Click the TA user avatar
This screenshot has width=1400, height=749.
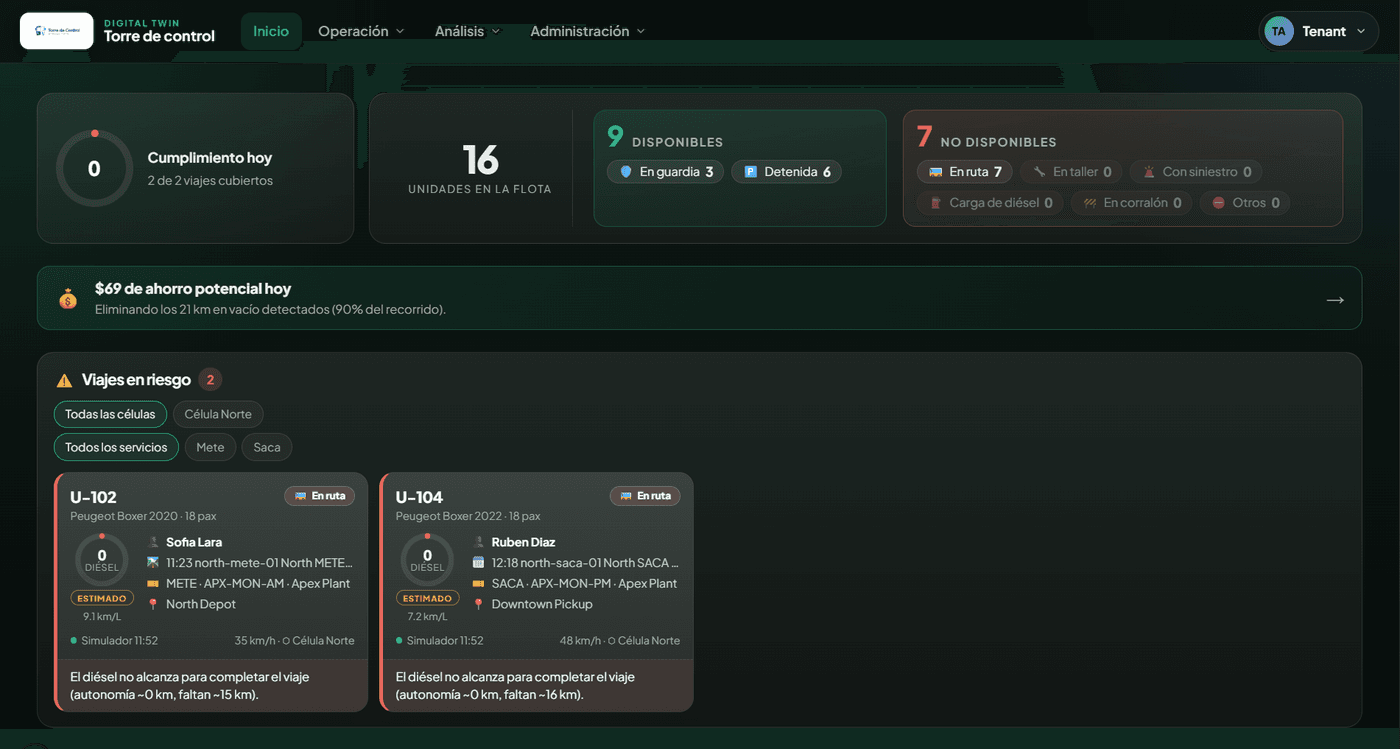(x=1278, y=31)
